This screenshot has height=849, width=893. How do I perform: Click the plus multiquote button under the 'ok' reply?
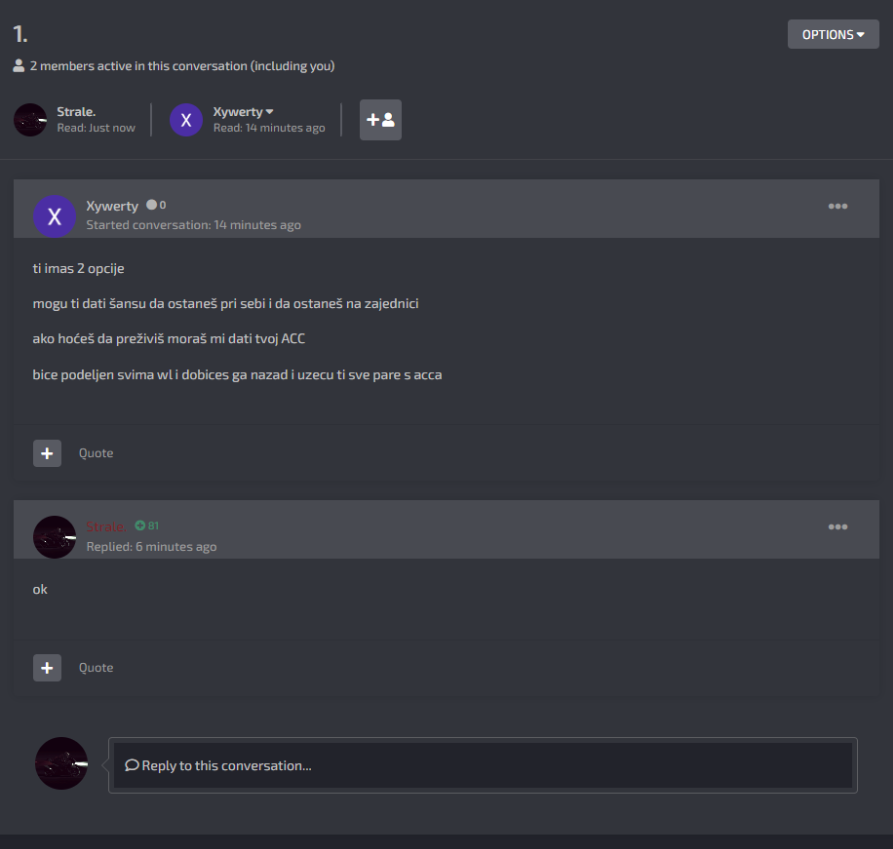pos(47,668)
